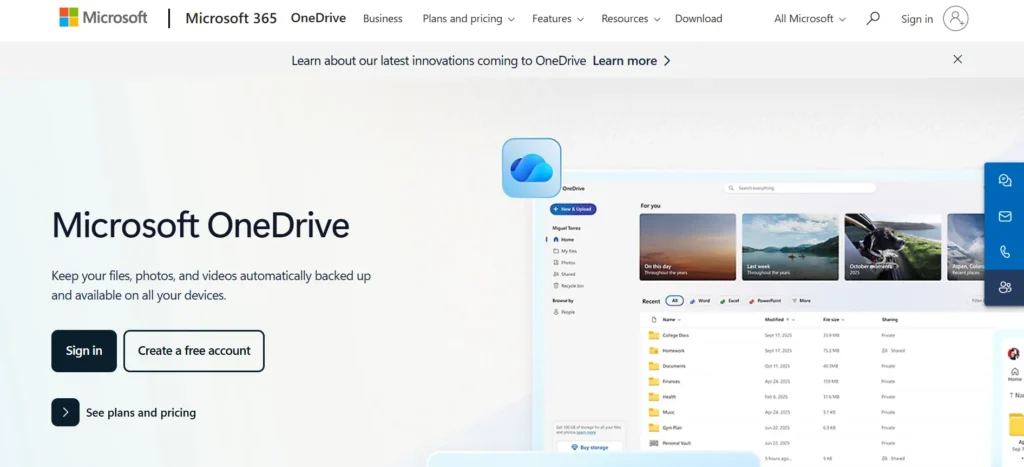Click the Health folder icon
Image resolution: width=1024 pixels, height=467 pixels.
[x=654, y=396]
